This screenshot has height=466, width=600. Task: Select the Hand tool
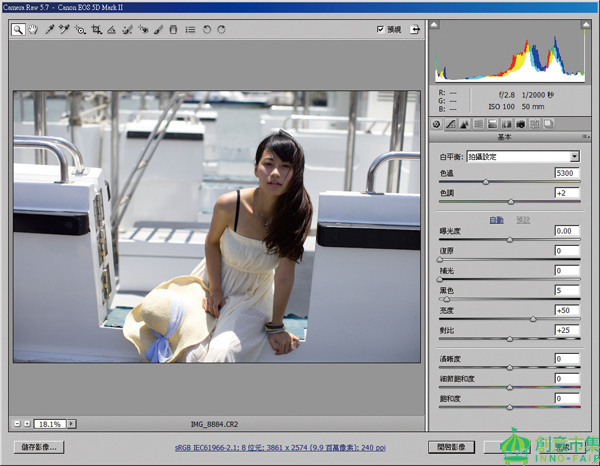pyautogui.click(x=33, y=29)
